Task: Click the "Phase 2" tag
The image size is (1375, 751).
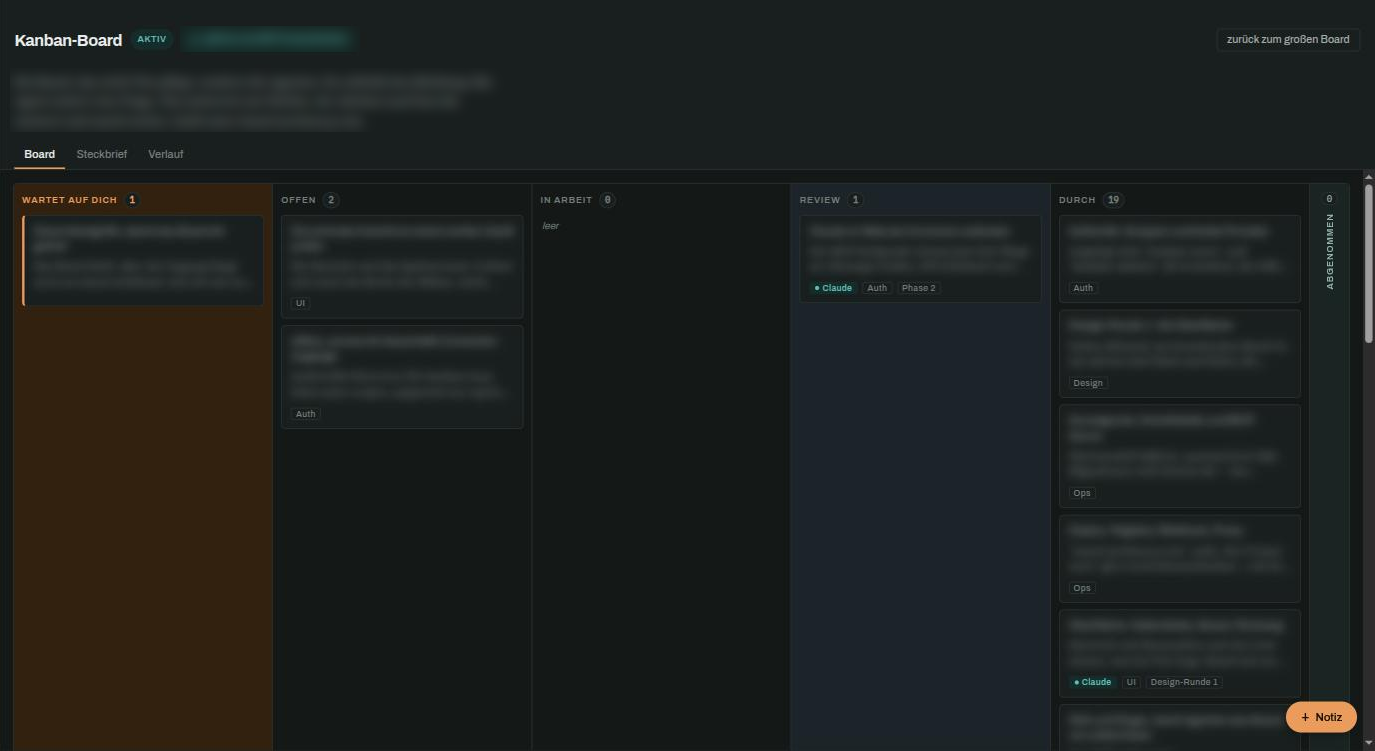Action: pyautogui.click(x=918, y=288)
